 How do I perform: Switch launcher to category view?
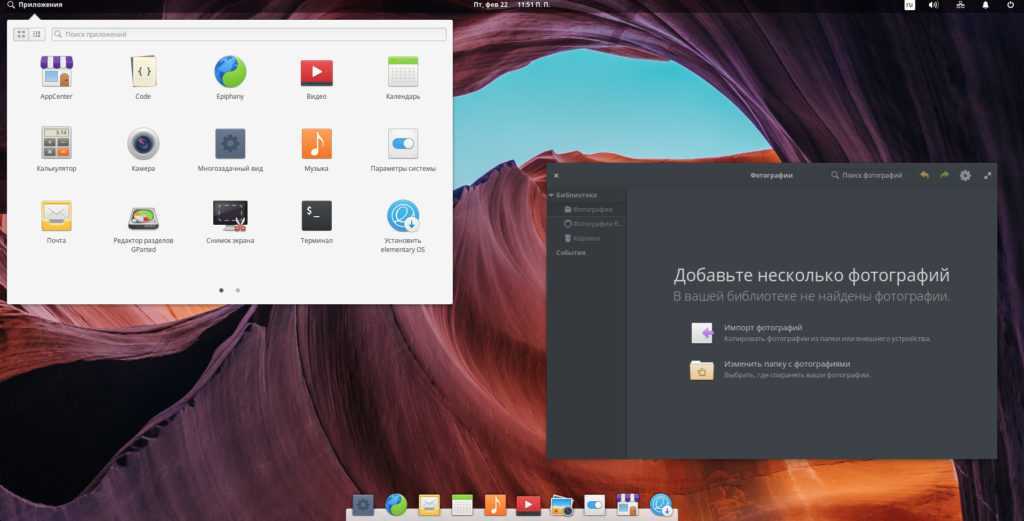[37, 34]
